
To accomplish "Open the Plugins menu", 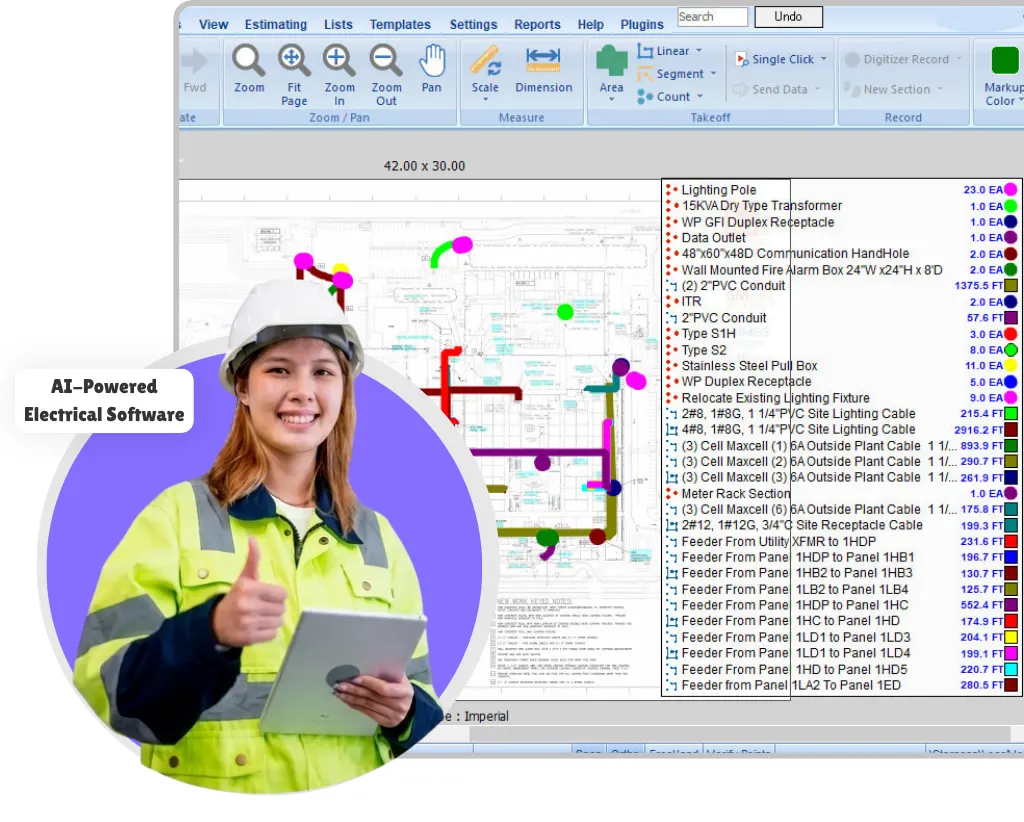I will (641, 24).
